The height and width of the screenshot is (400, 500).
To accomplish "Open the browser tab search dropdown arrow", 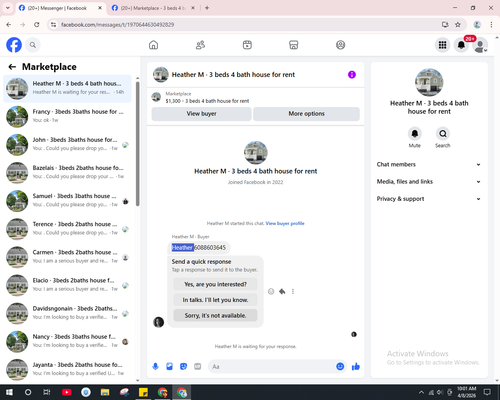I will [8, 8].
